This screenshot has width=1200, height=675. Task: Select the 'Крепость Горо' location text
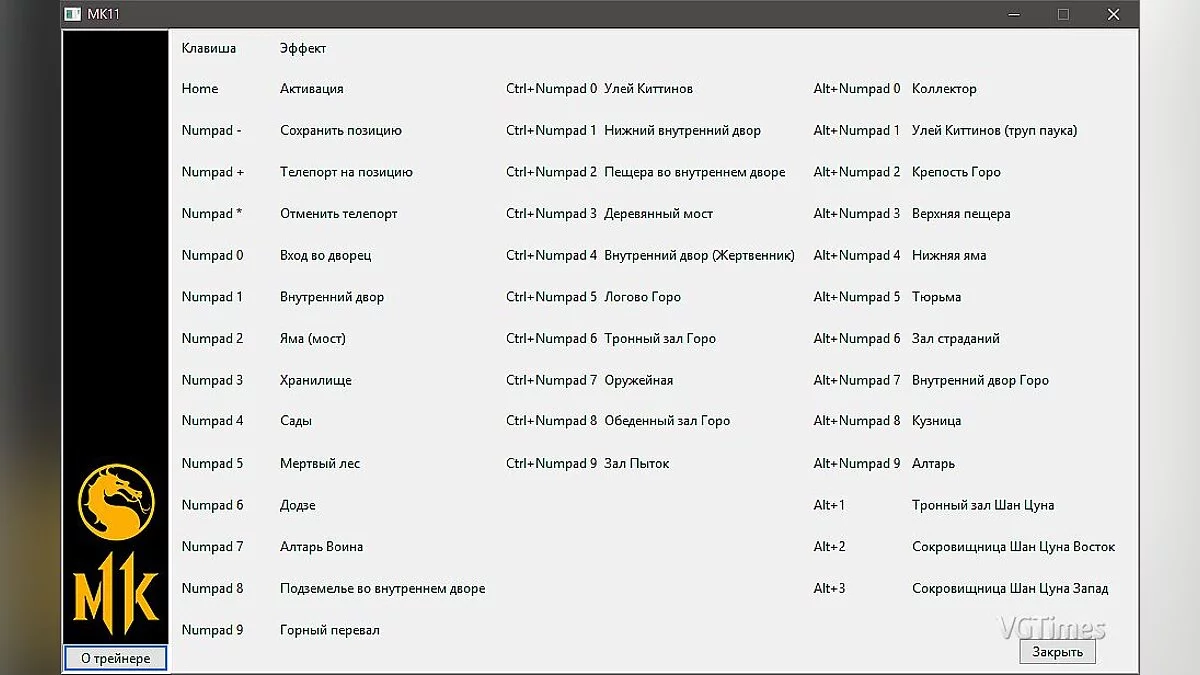[x=956, y=172]
